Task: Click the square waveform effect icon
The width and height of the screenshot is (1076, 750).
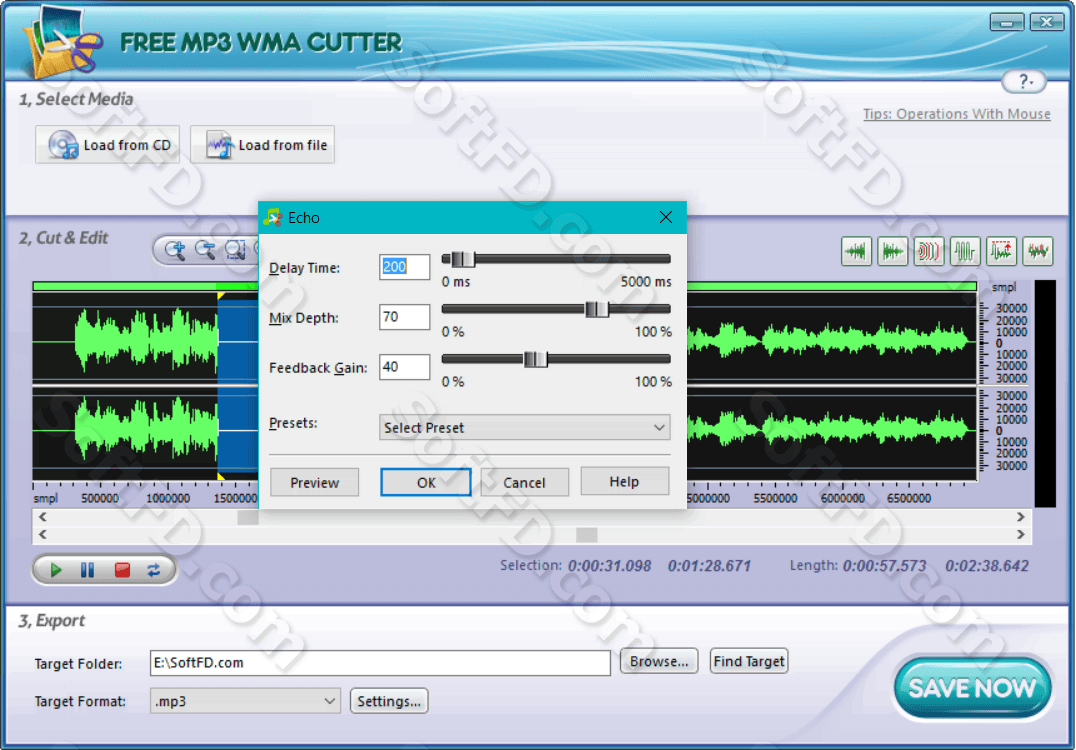Action: coord(965,251)
